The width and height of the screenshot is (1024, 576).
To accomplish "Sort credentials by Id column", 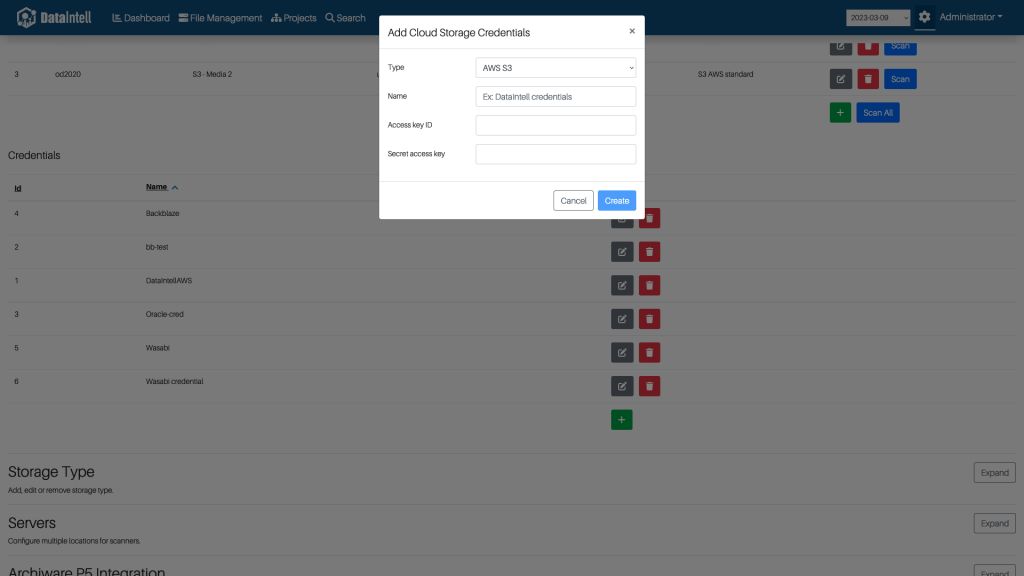I will 18,188.
